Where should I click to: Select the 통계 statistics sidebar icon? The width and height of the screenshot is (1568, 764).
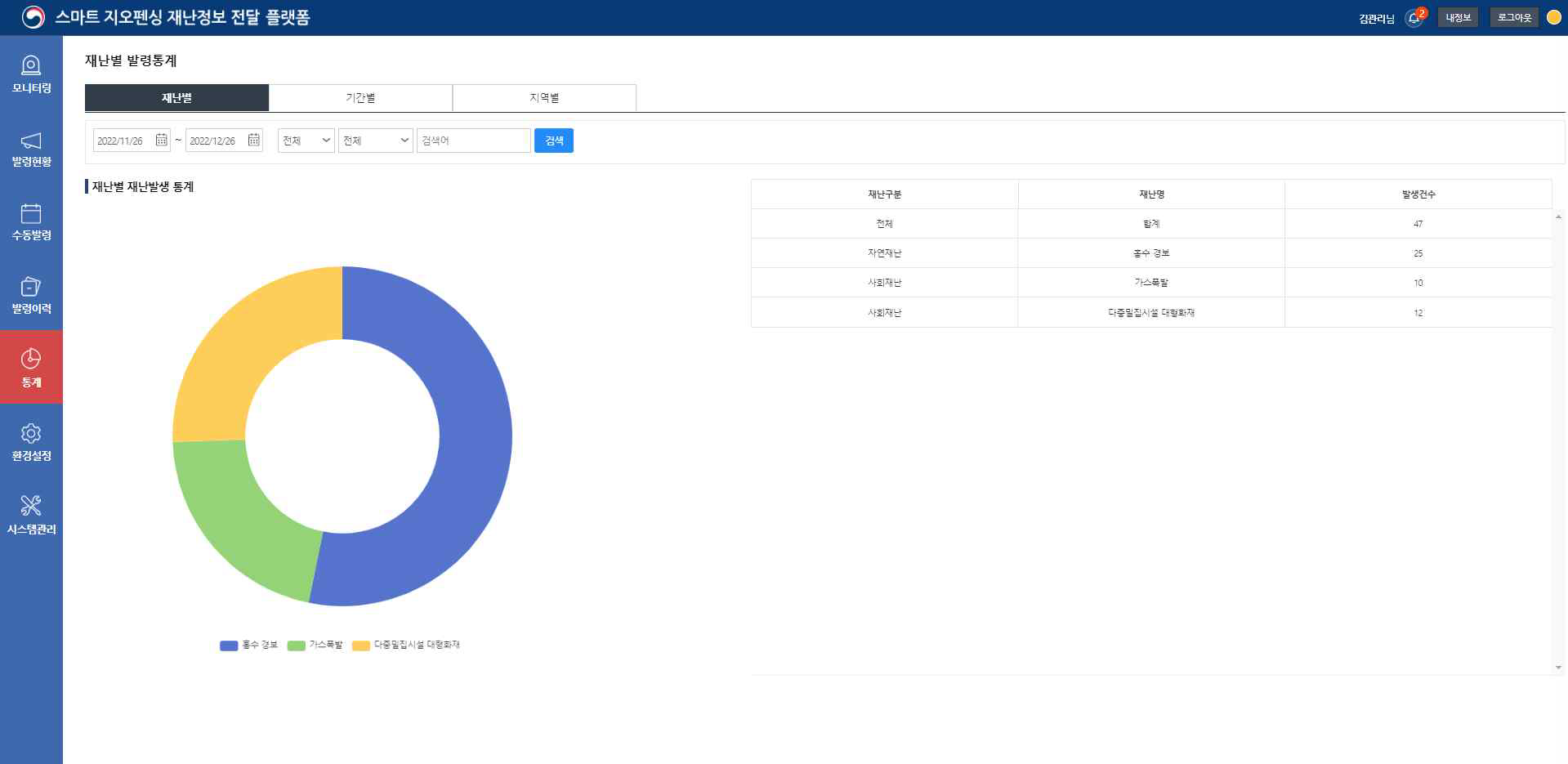(31, 359)
